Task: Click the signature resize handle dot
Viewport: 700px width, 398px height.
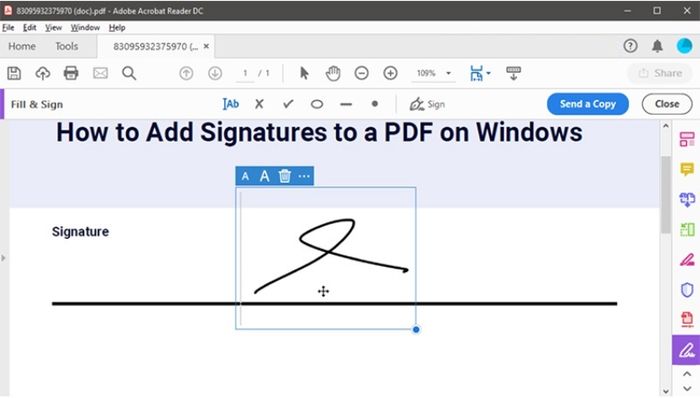Action: [416, 330]
